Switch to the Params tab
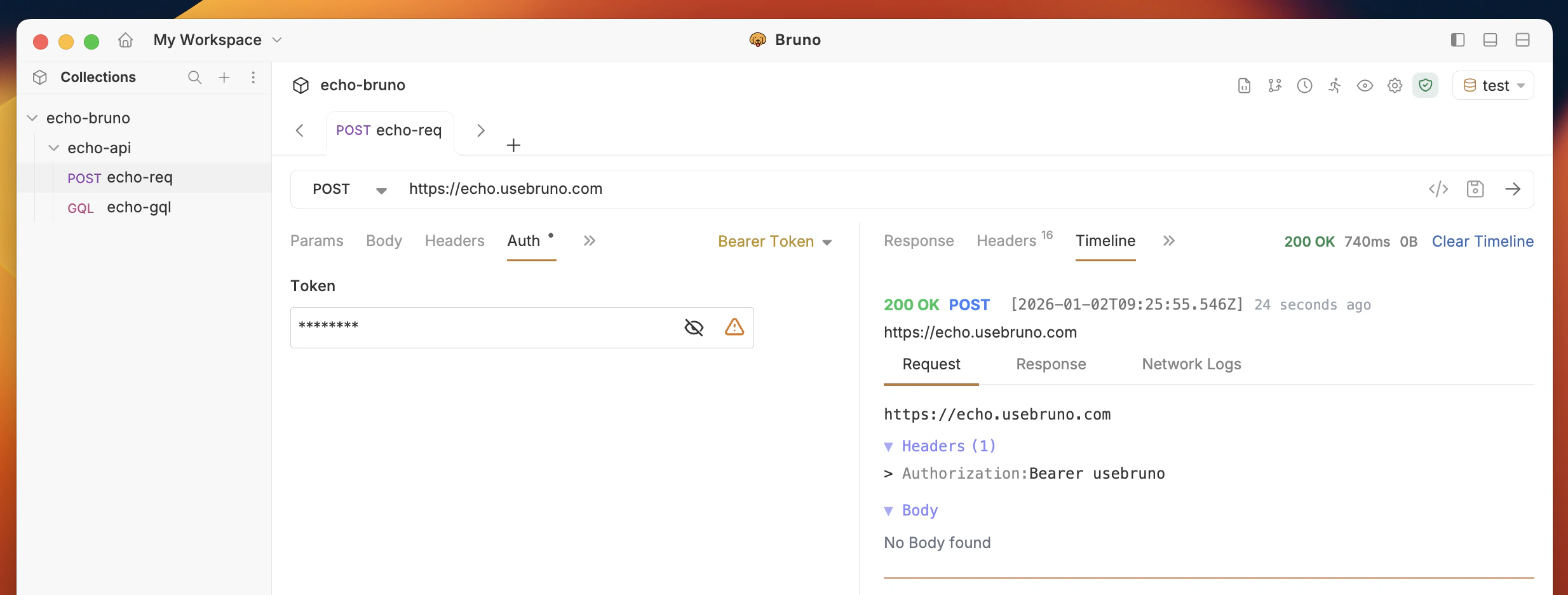Image resolution: width=1568 pixels, height=595 pixels. [317, 241]
